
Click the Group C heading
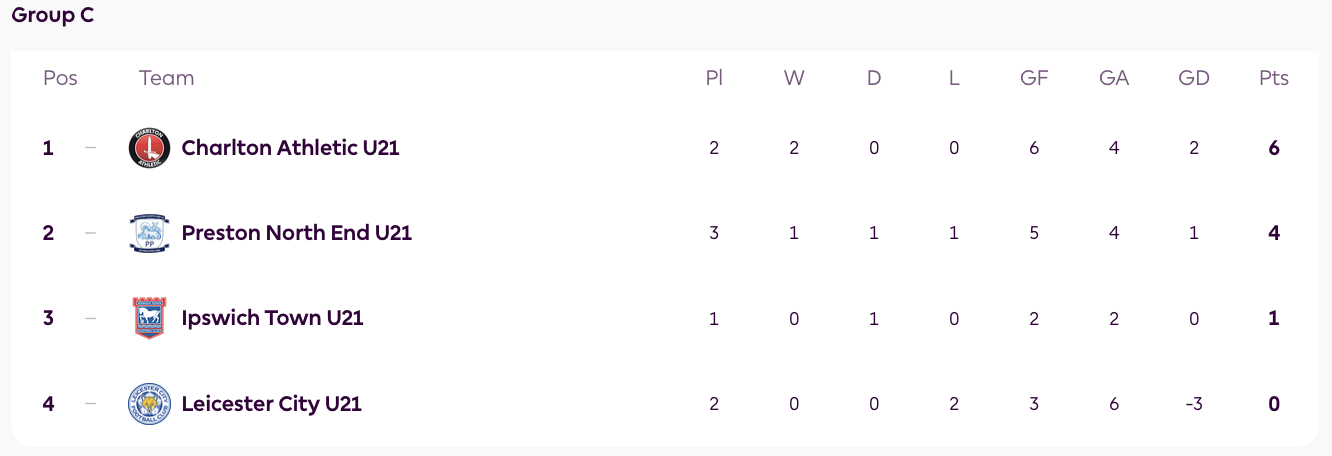[53, 16]
